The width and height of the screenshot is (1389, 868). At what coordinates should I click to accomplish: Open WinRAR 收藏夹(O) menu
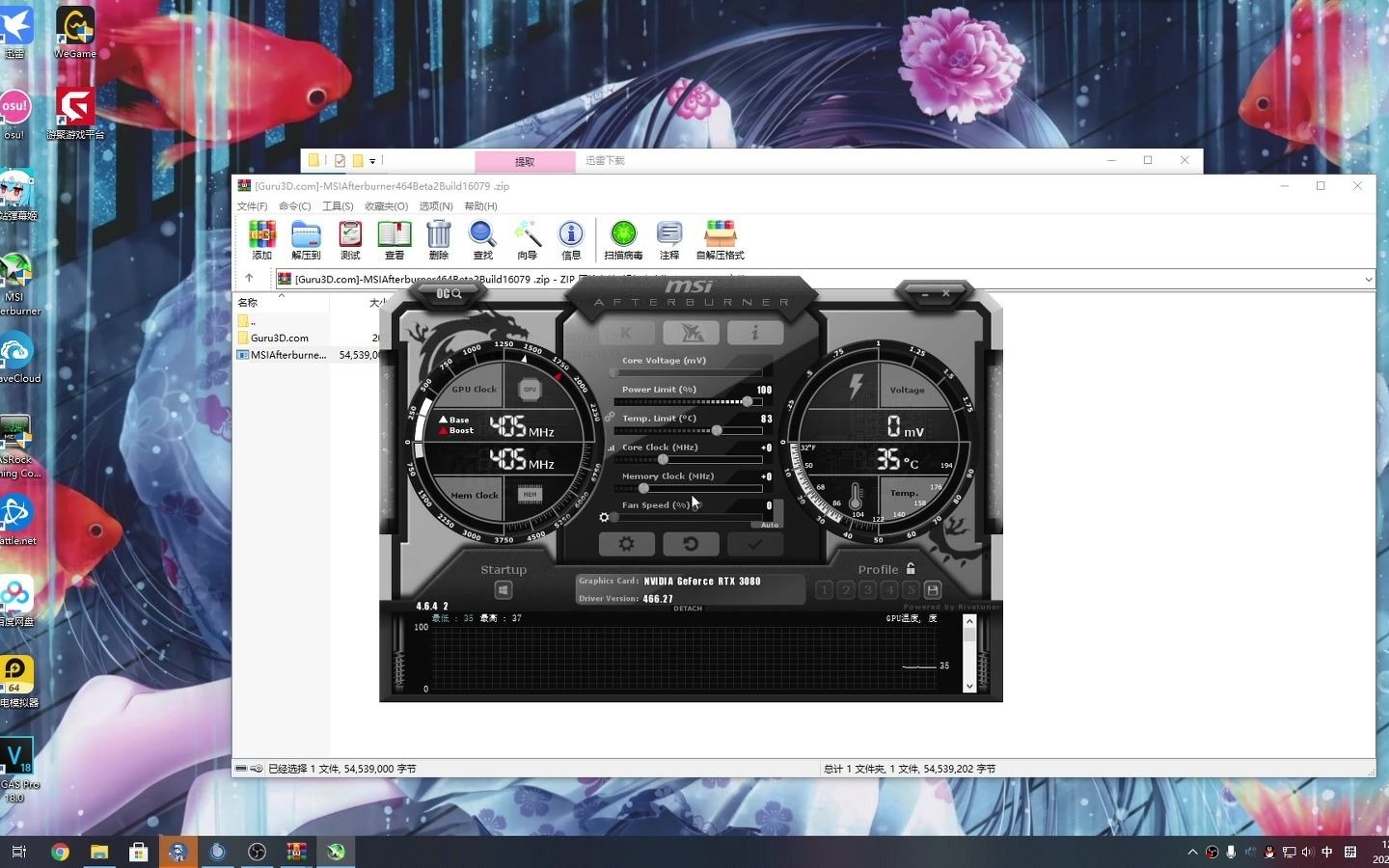pyautogui.click(x=387, y=206)
